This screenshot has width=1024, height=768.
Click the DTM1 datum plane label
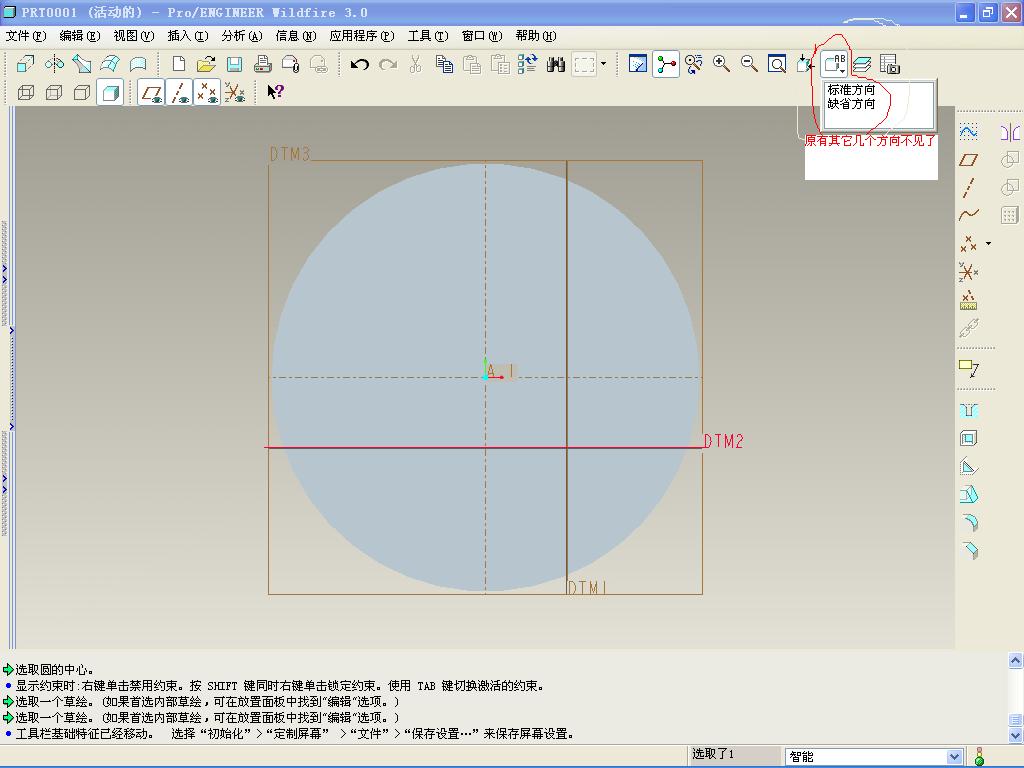pos(588,588)
